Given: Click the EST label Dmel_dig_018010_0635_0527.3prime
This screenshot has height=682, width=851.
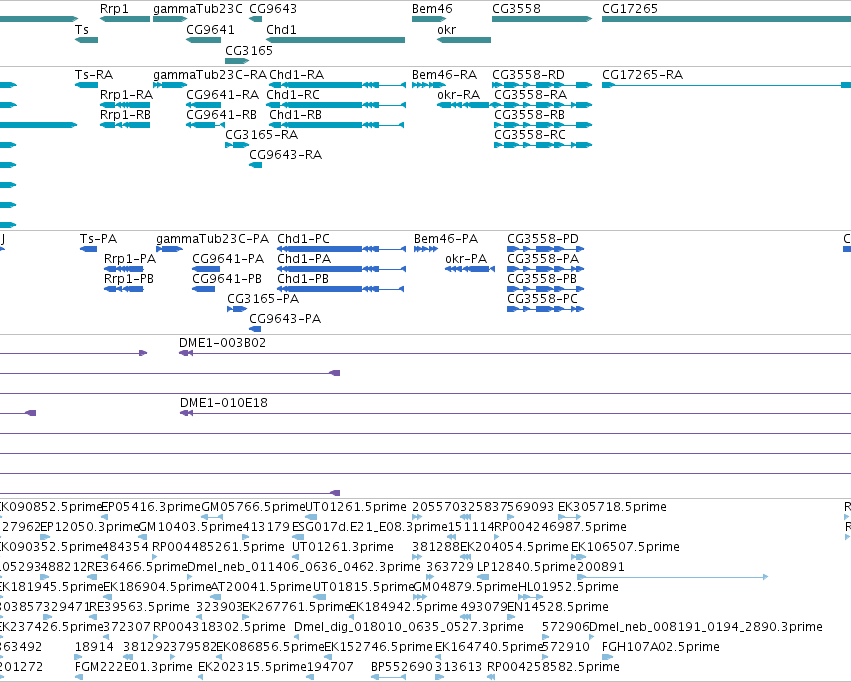Looking at the screenshot, I should point(409,627).
